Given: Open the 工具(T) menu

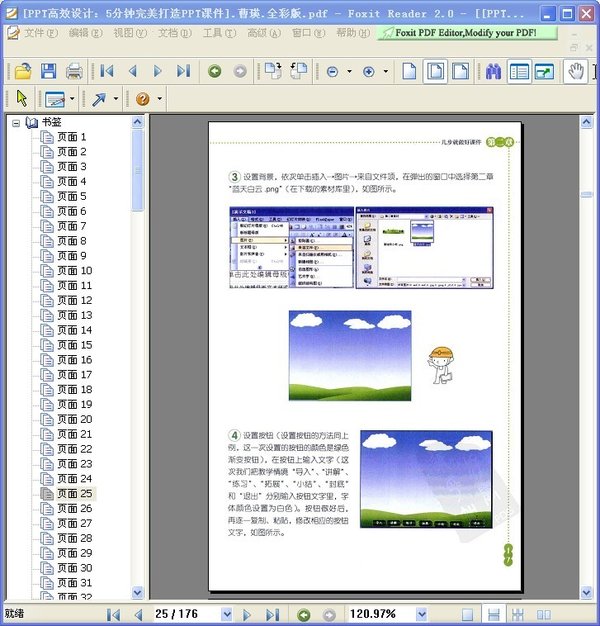Looking at the screenshot, I should tap(220, 33).
